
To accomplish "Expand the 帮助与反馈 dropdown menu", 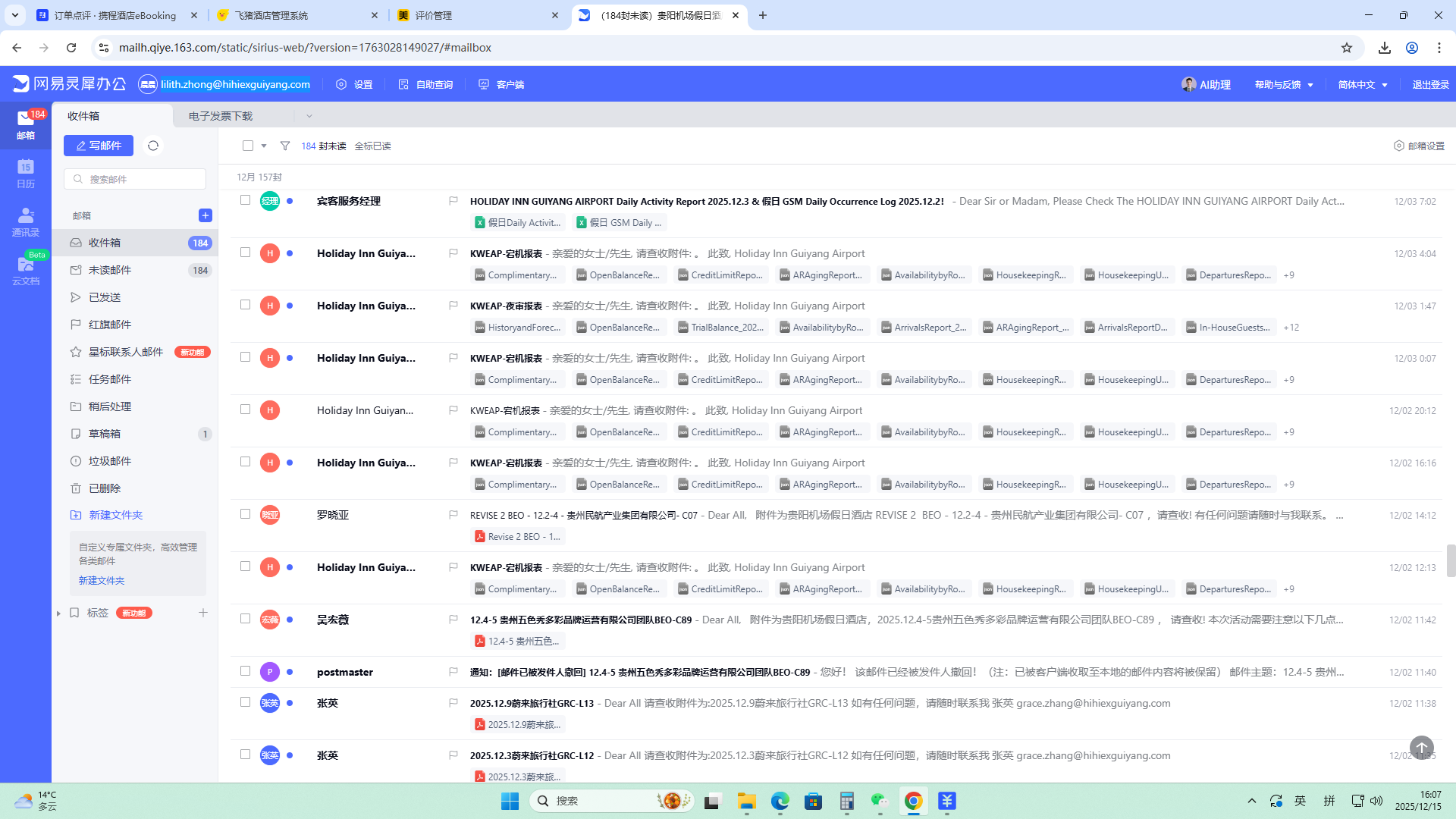I will 1283,85.
